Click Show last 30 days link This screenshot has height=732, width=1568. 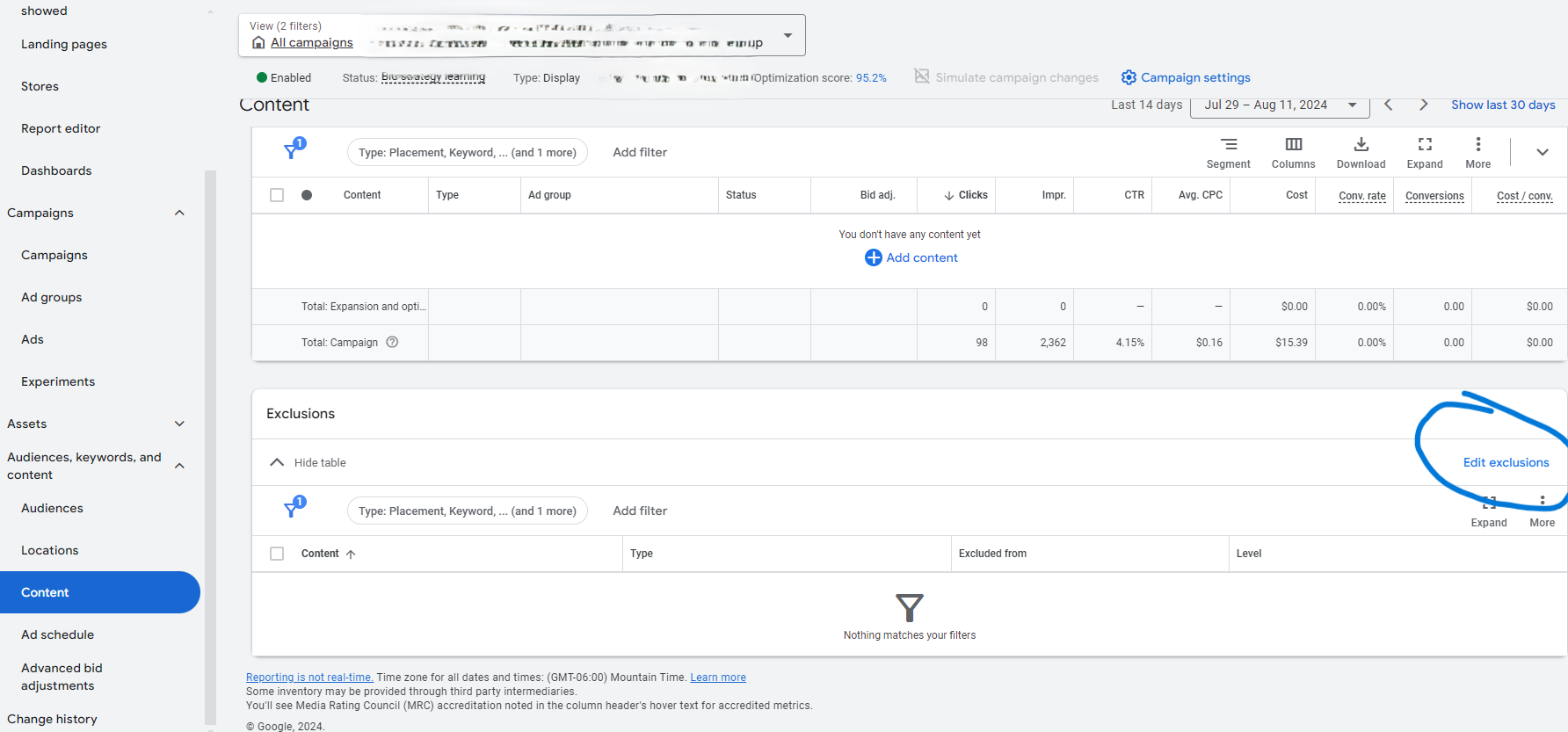[x=1503, y=105]
